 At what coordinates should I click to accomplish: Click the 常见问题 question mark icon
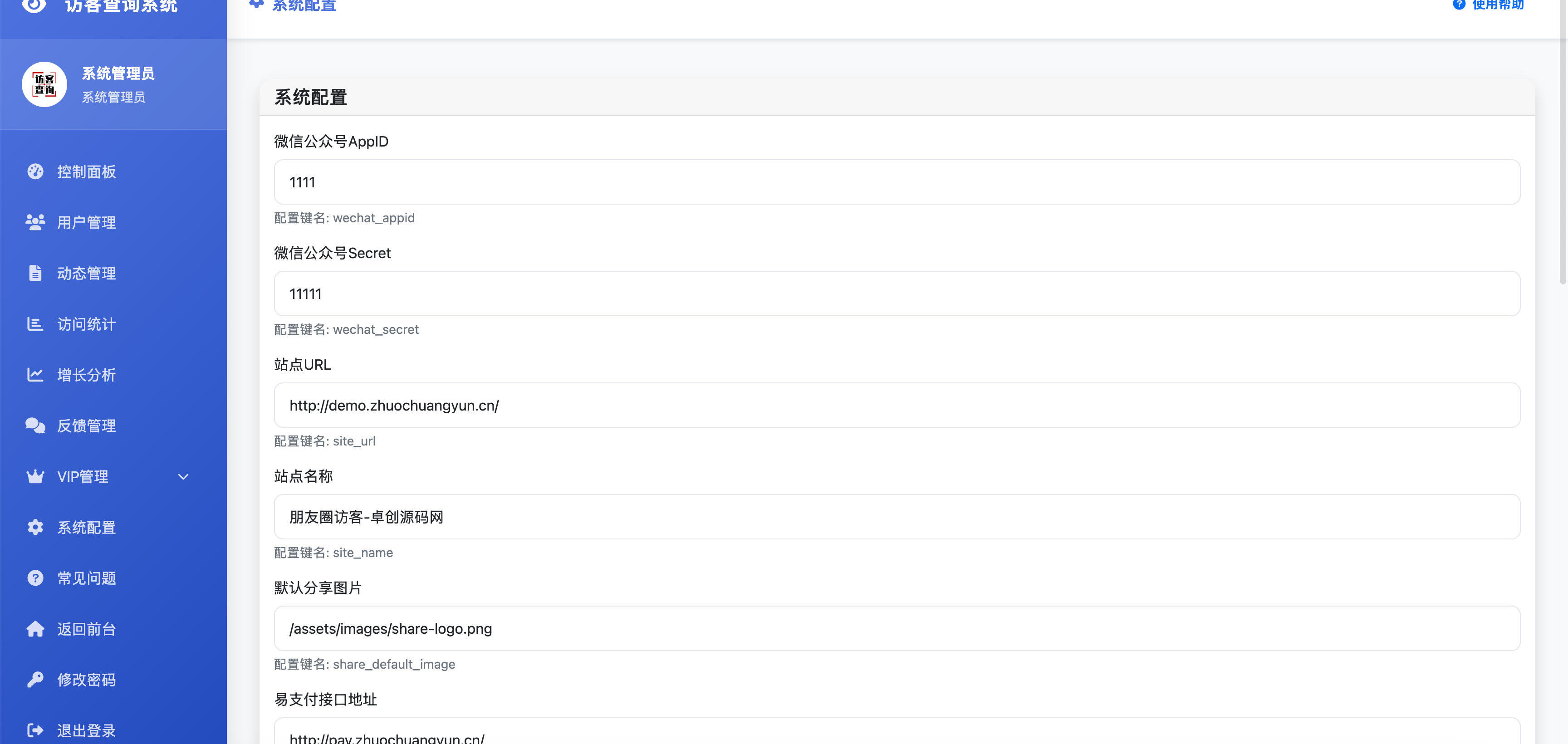pyautogui.click(x=35, y=578)
